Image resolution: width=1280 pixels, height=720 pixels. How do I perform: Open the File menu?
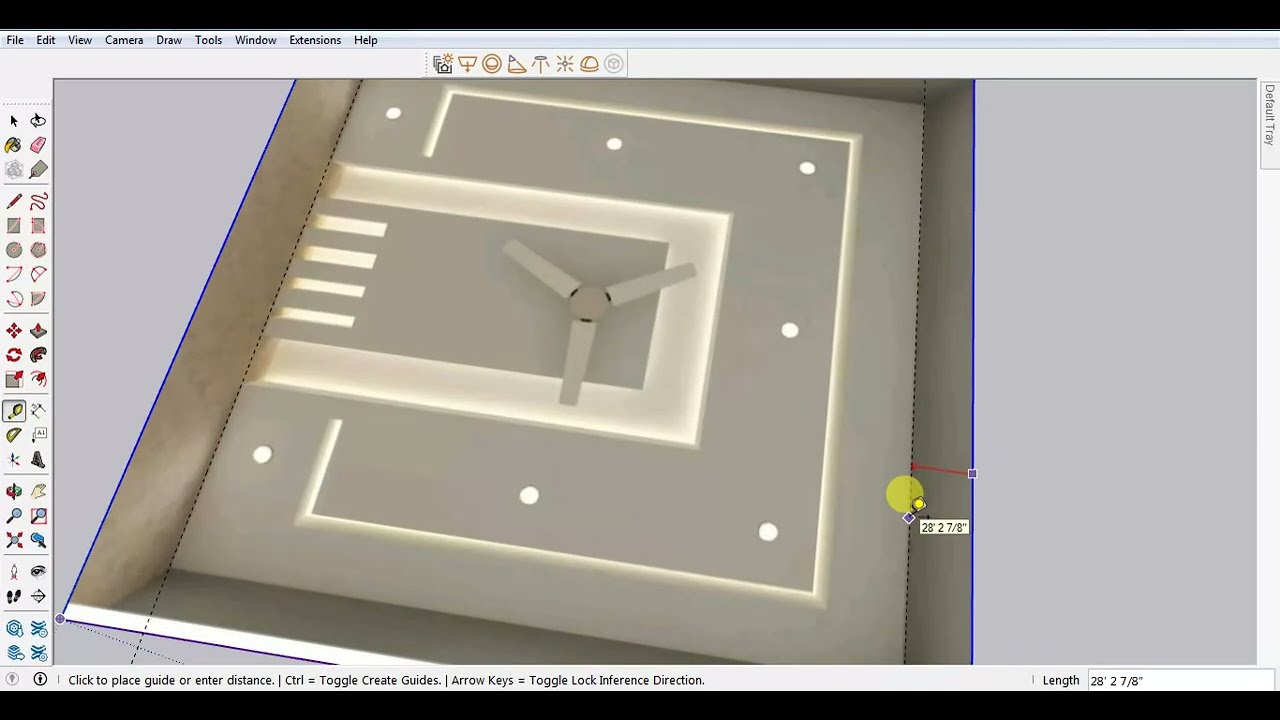pos(15,40)
